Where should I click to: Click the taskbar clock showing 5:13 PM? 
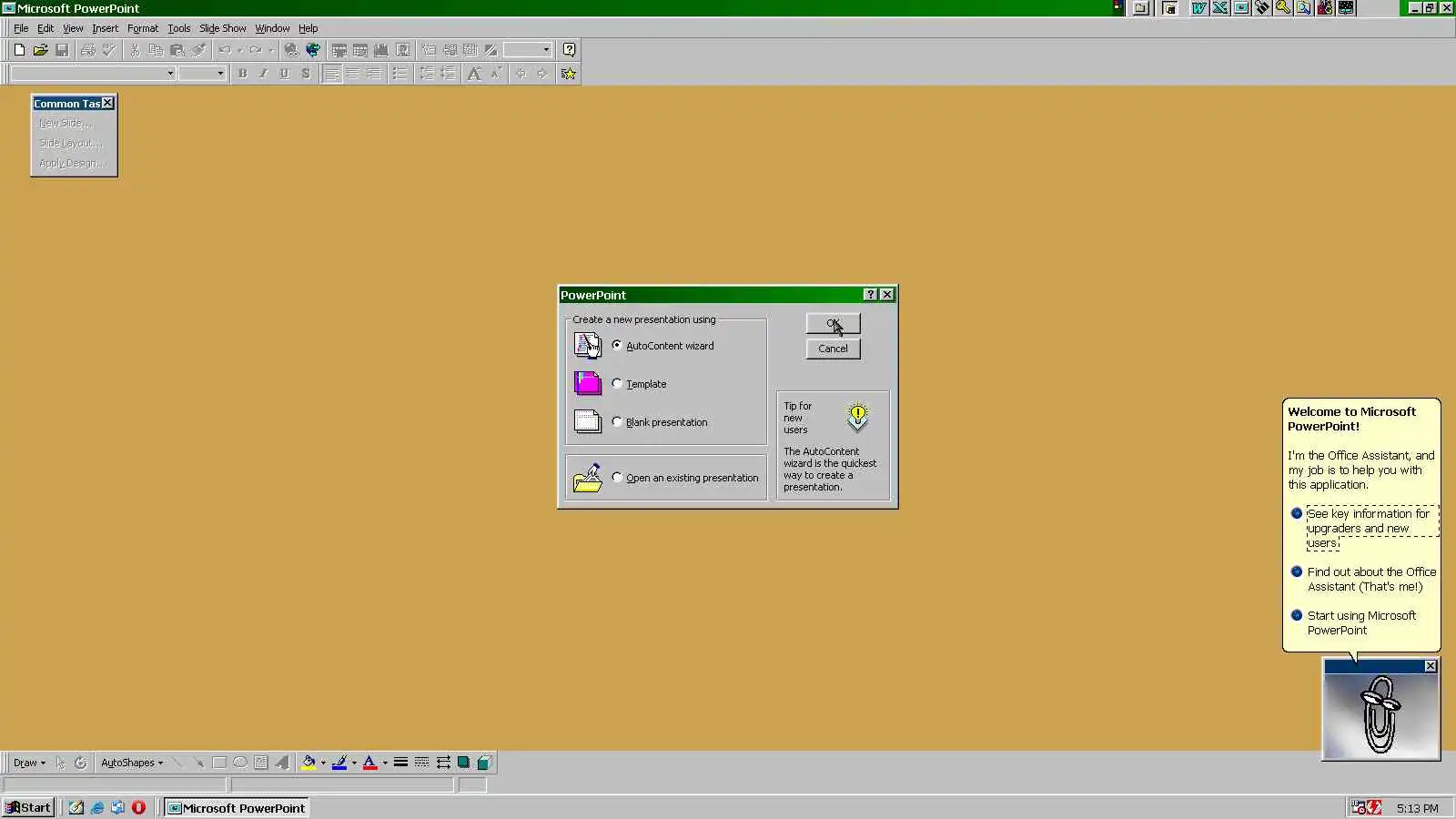tap(1418, 808)
